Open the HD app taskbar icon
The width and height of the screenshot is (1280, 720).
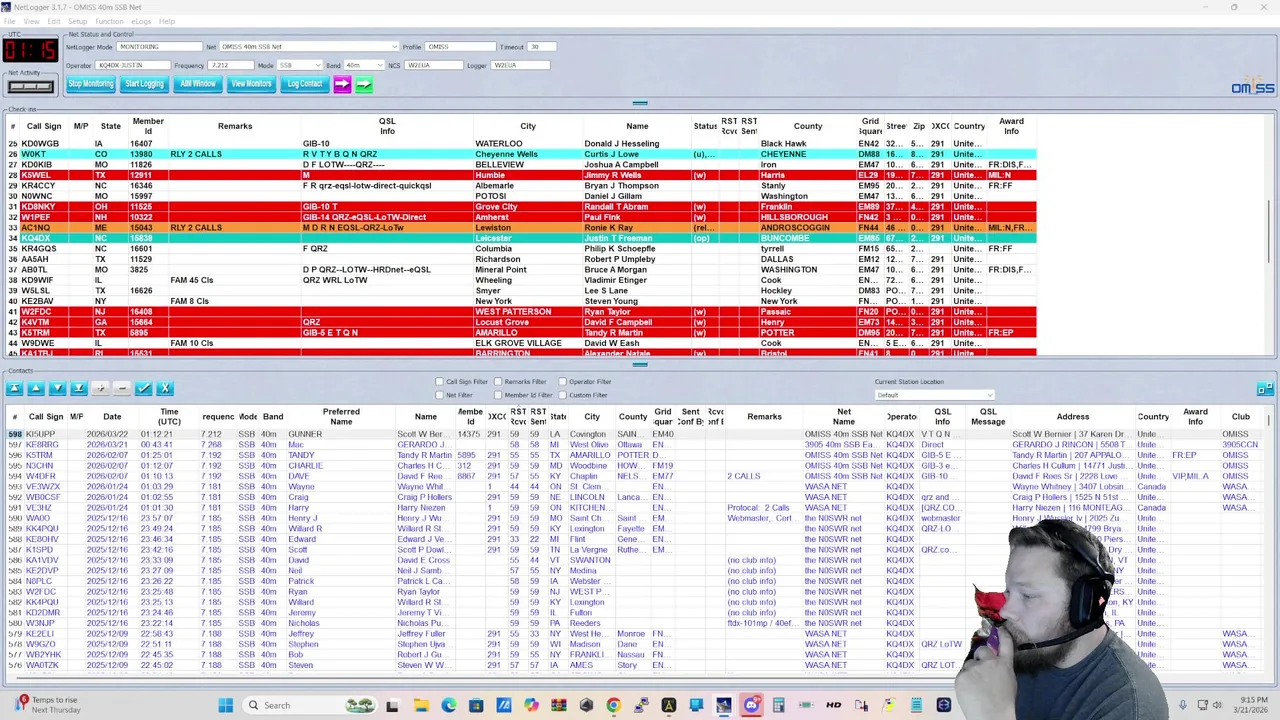coord(833,705)
